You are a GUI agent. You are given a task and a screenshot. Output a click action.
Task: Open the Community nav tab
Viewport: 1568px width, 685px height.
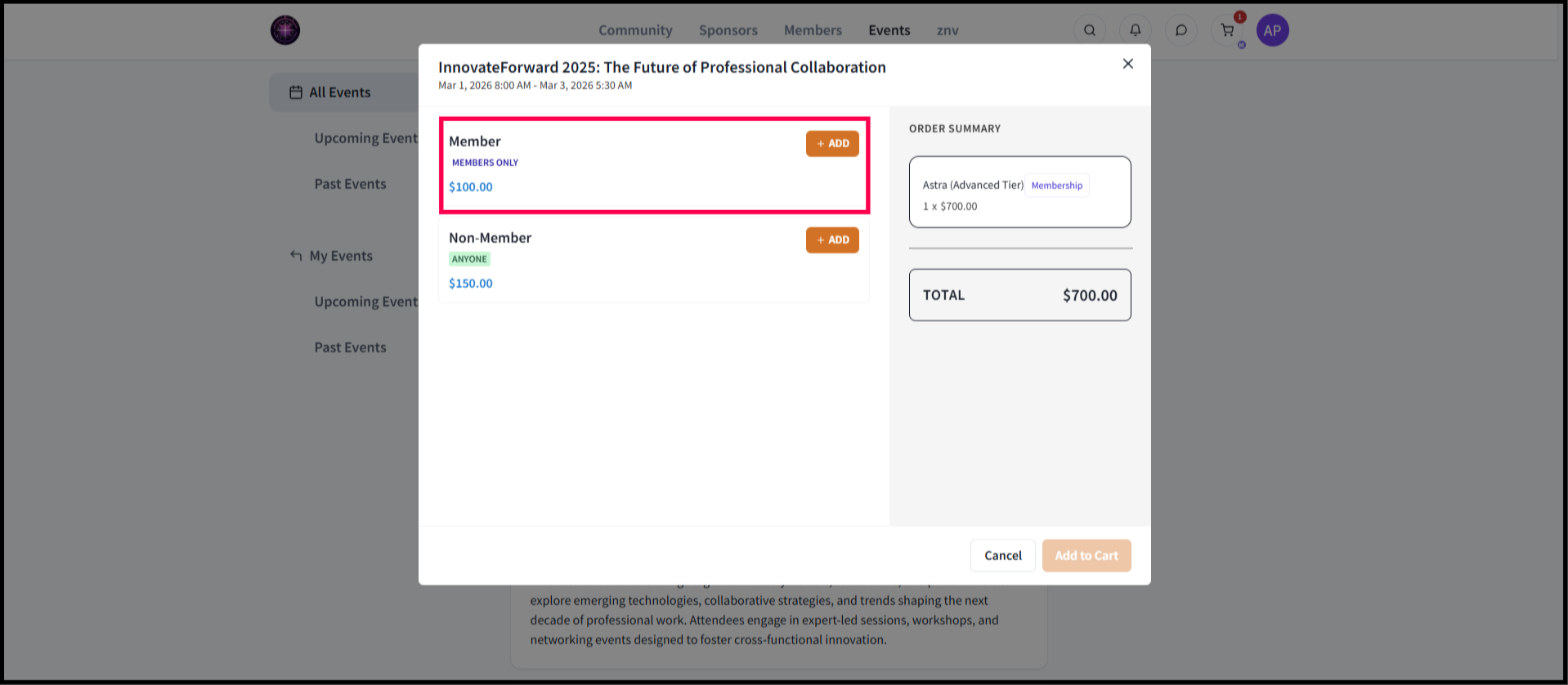click(635, 30)
